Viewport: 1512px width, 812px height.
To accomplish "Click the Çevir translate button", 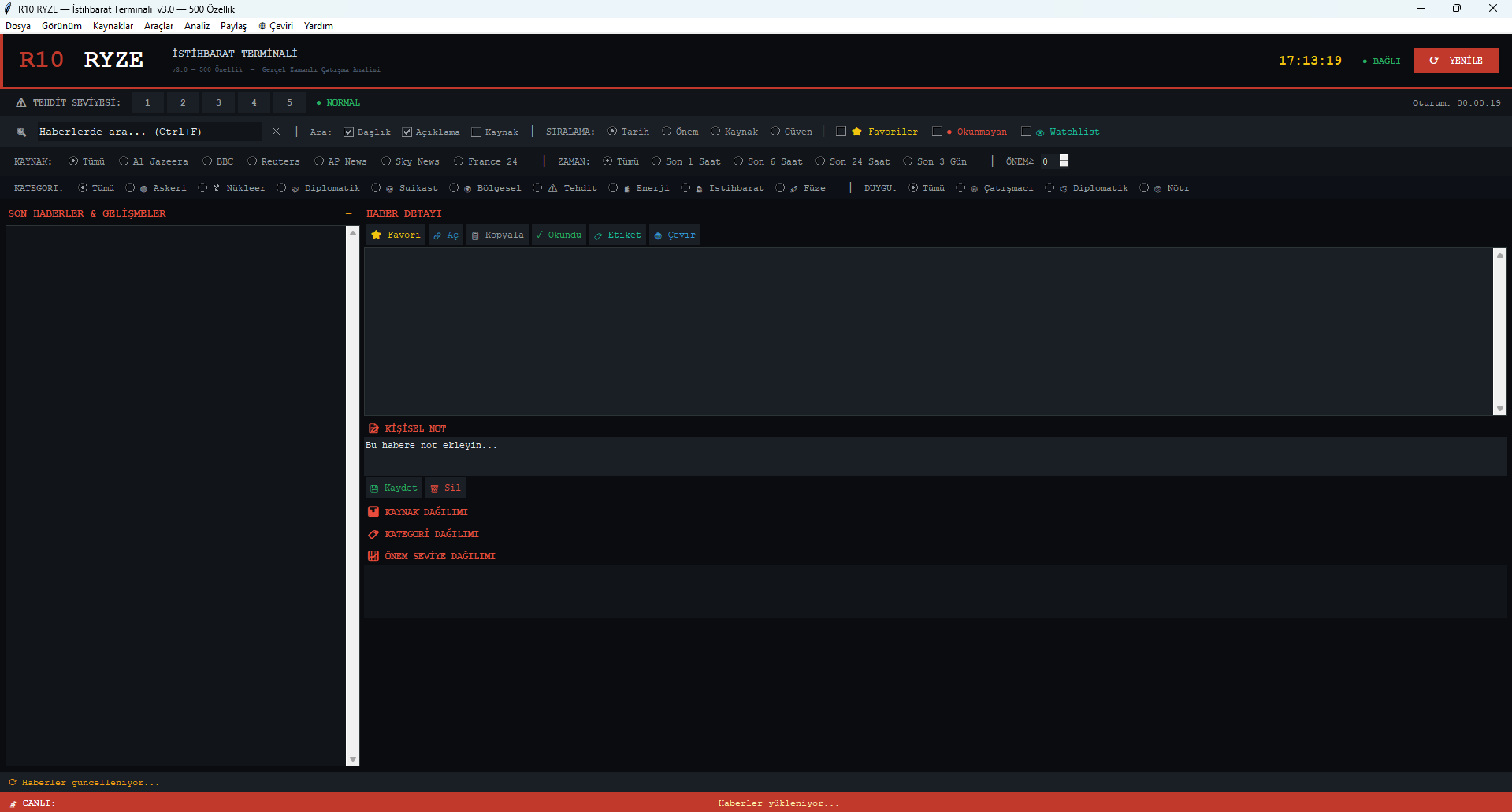I will click(x=675, y=235).
